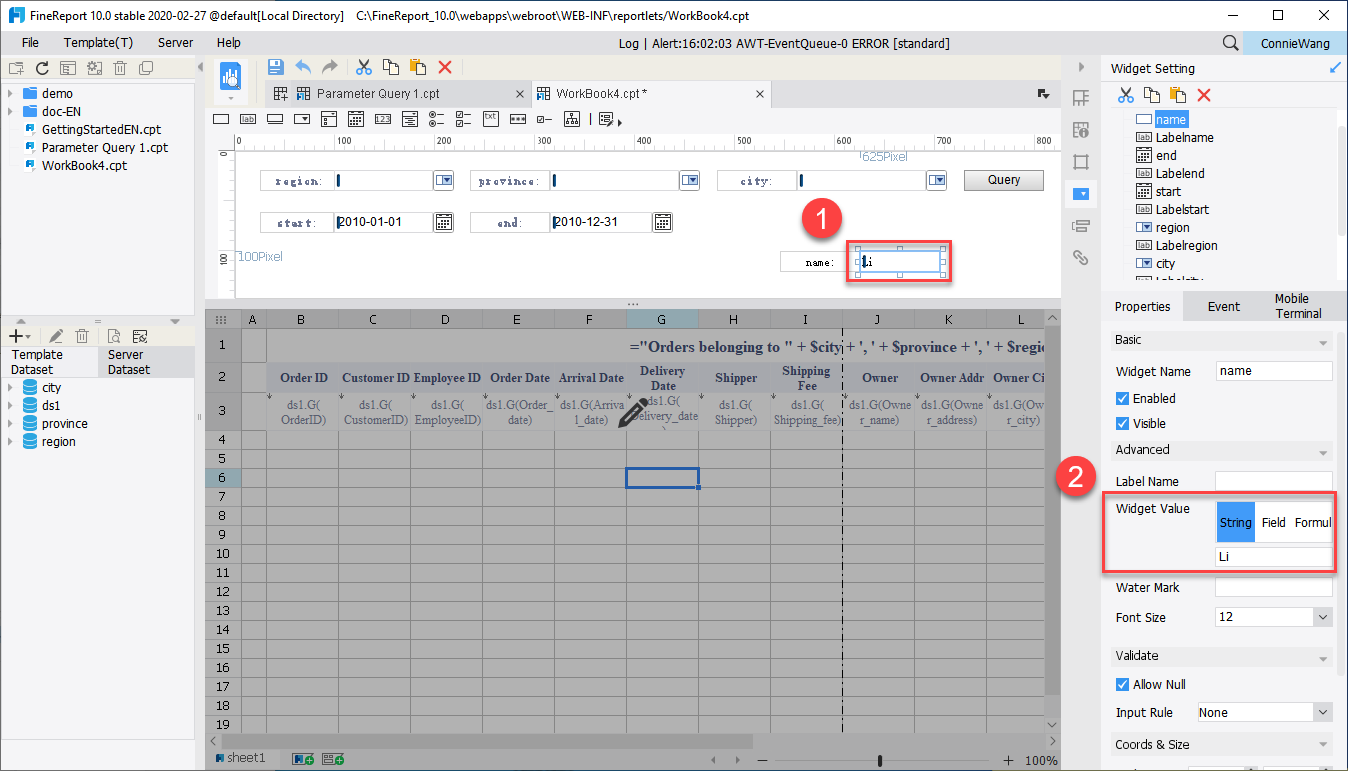Select the Password widget tool
The height and width of the screenshot is (771, 1348).
518,118
